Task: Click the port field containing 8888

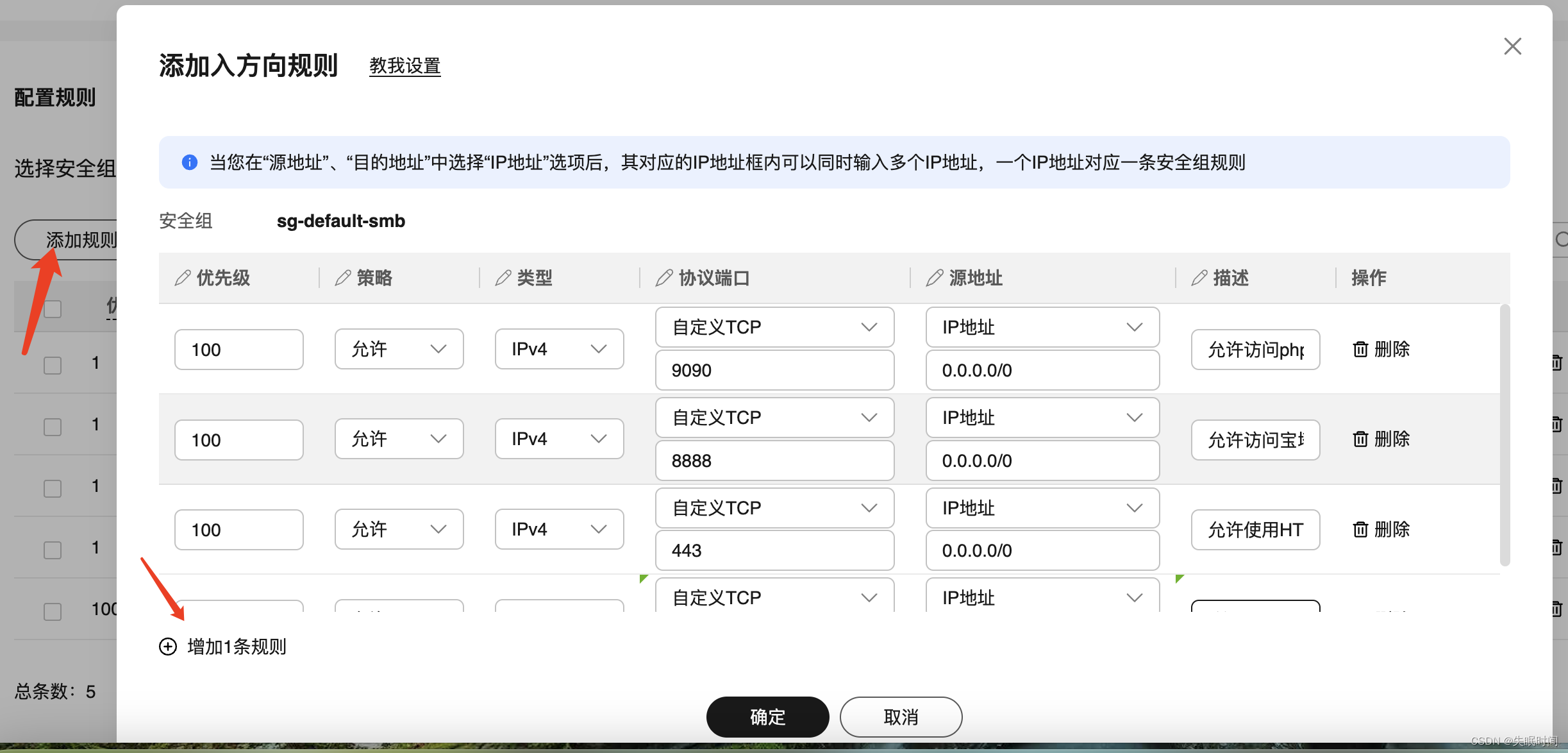Action: click(775, 461)
